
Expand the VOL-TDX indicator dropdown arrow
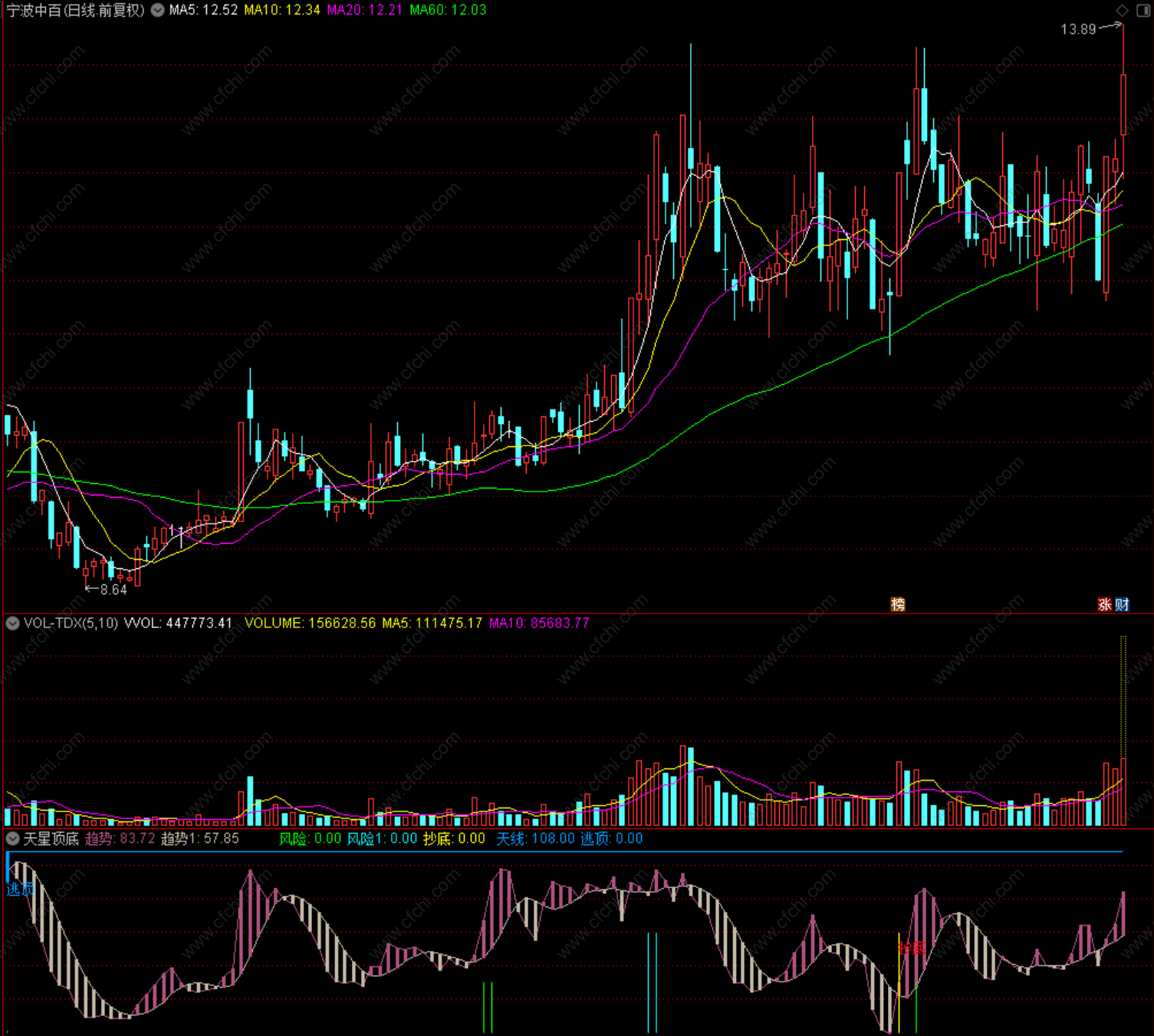click(x=12, y=623)
